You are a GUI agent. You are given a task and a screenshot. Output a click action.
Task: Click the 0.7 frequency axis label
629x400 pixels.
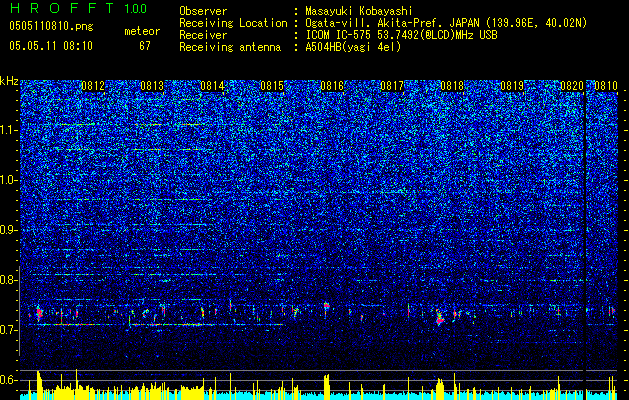[9, 330]
